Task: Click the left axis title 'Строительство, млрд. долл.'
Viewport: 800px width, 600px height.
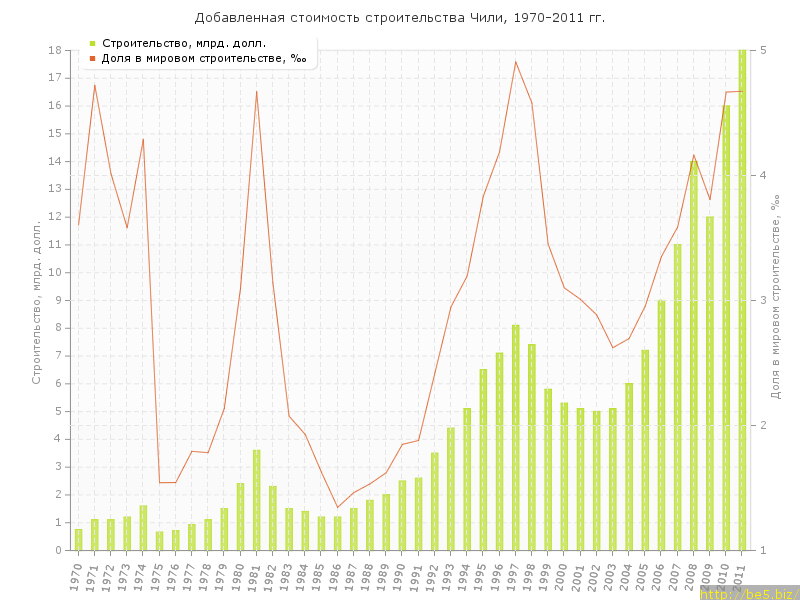Action: 37,300
